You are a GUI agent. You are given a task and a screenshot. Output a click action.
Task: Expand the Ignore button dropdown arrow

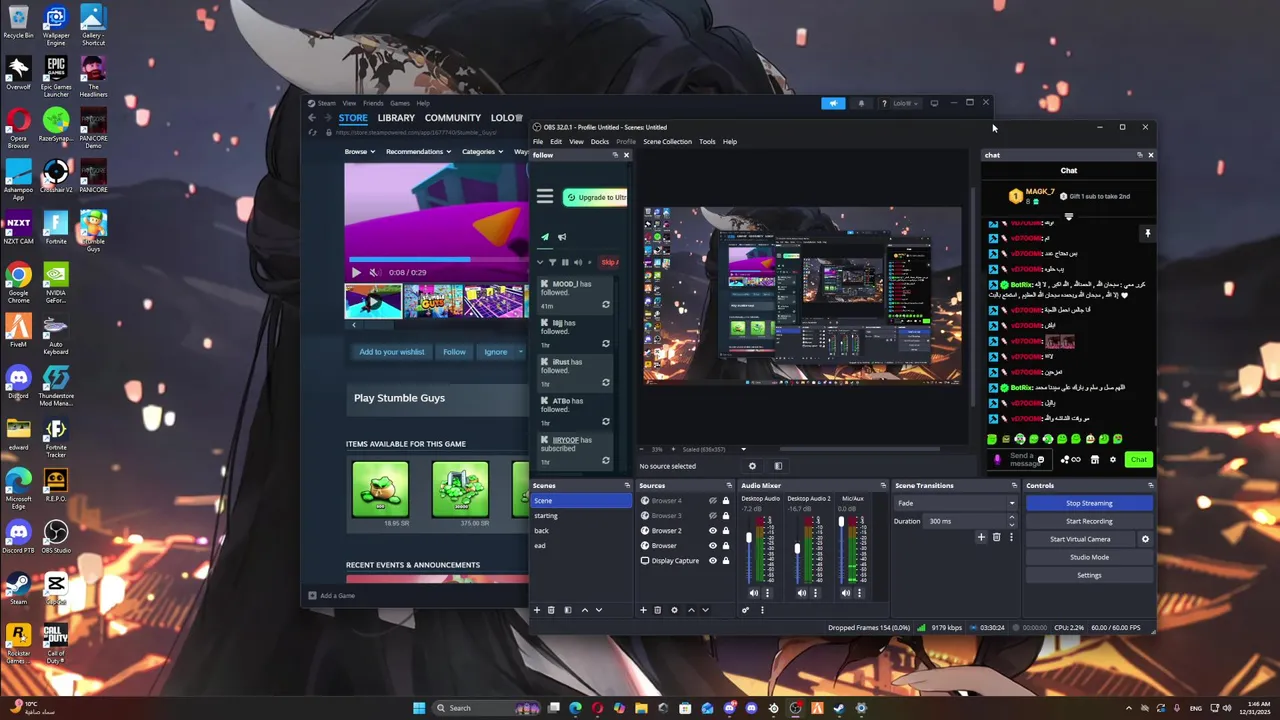click(x=520, y=352)
